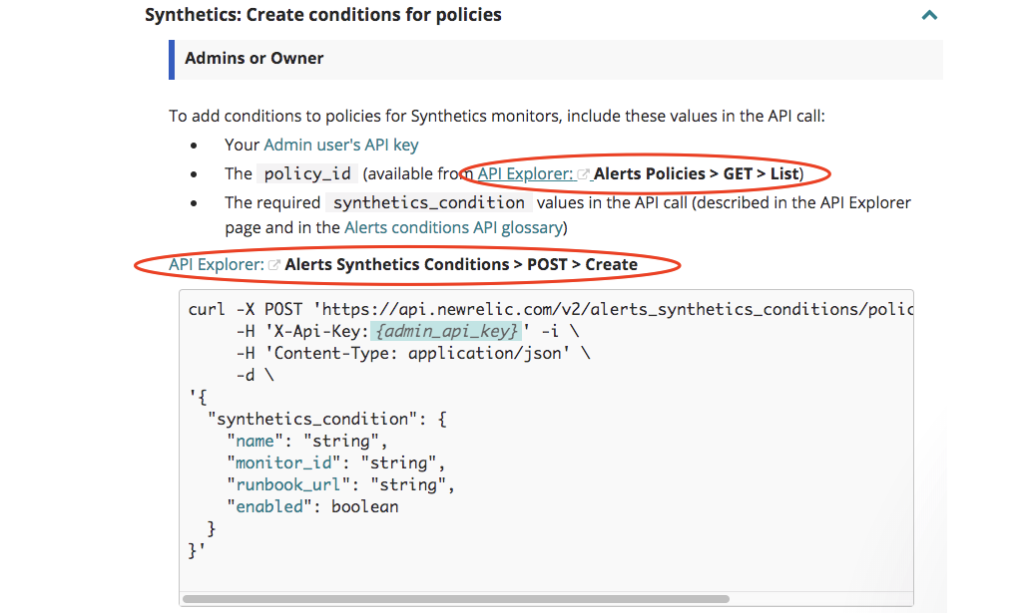Click the Synthetics: Create conditions for policies heading
Image resolution: width=1024 pixels, height=613 pixels.
[322, 15]
